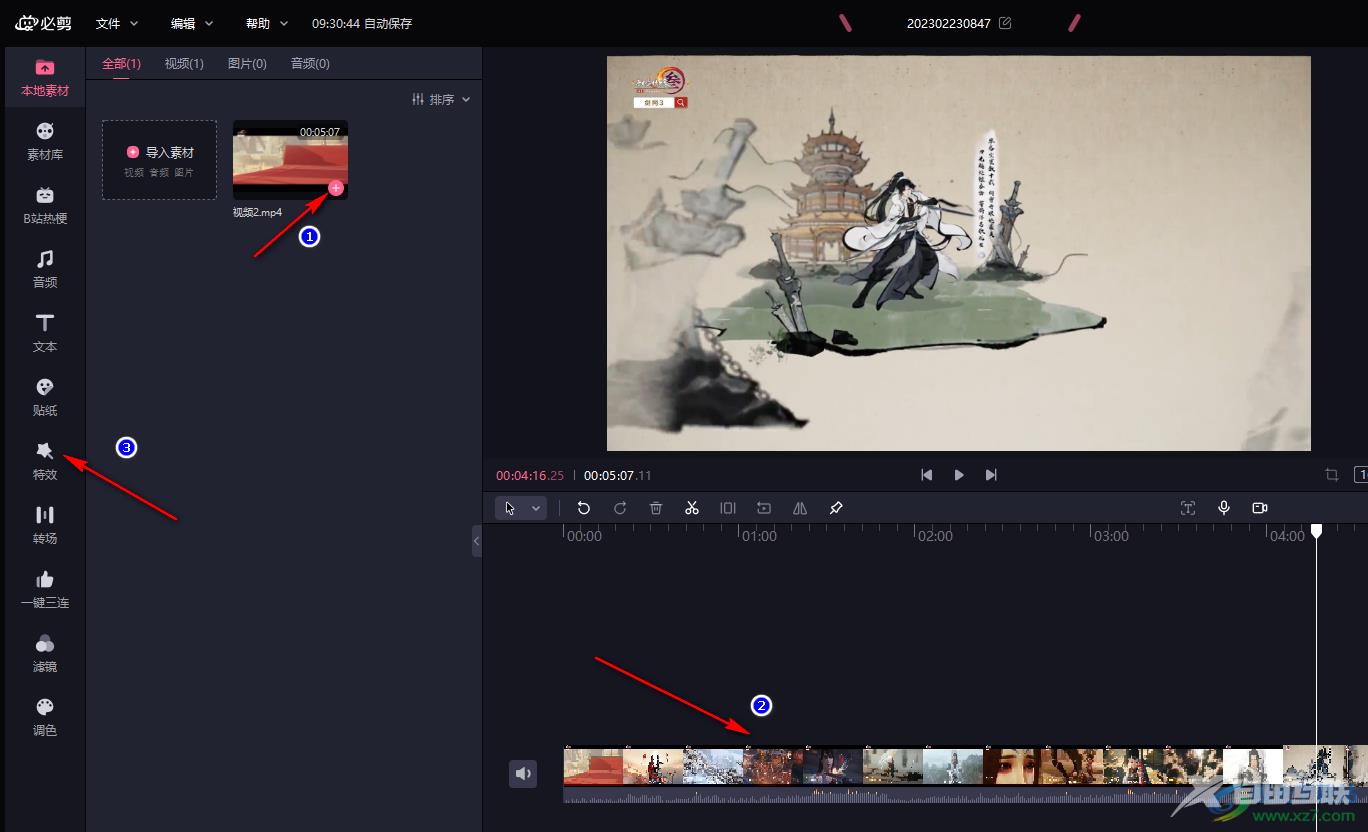Play the preview video
Image resolution: width=1368 pixels, height=832 pixels.
click(x=959, y=475)
